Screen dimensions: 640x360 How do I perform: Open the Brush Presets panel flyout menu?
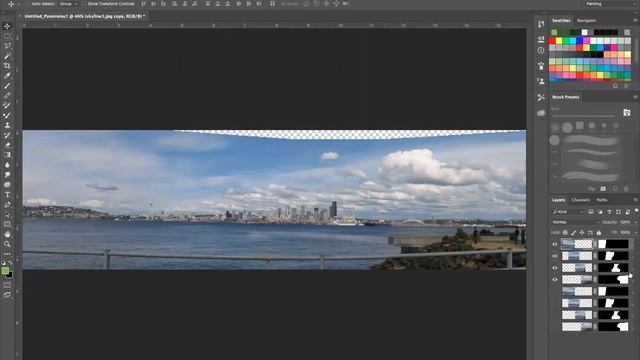click(635, 97)
